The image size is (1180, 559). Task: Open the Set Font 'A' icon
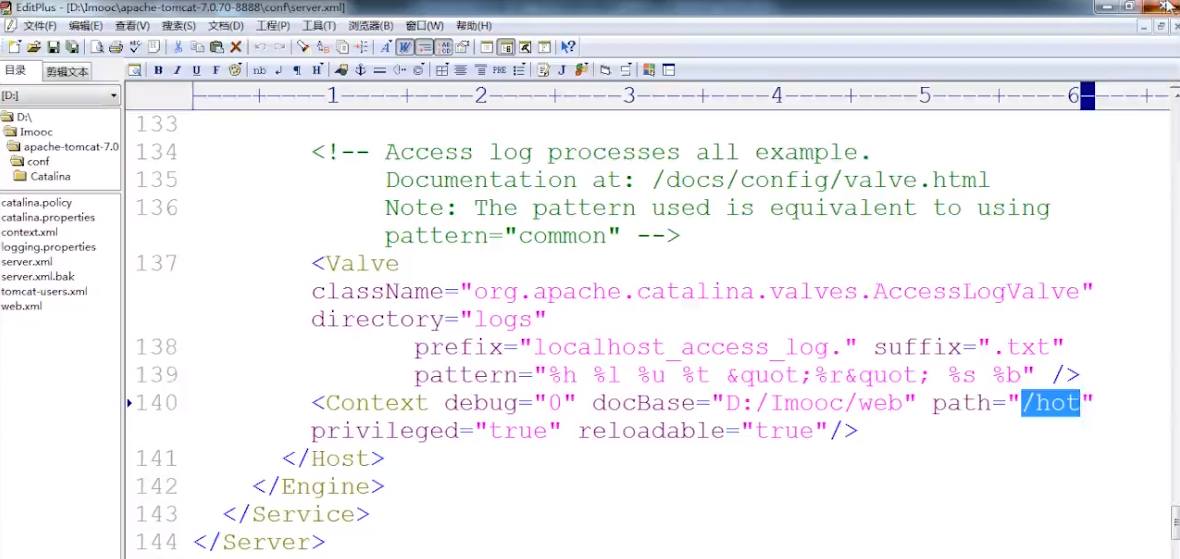[x=385, y=47]
